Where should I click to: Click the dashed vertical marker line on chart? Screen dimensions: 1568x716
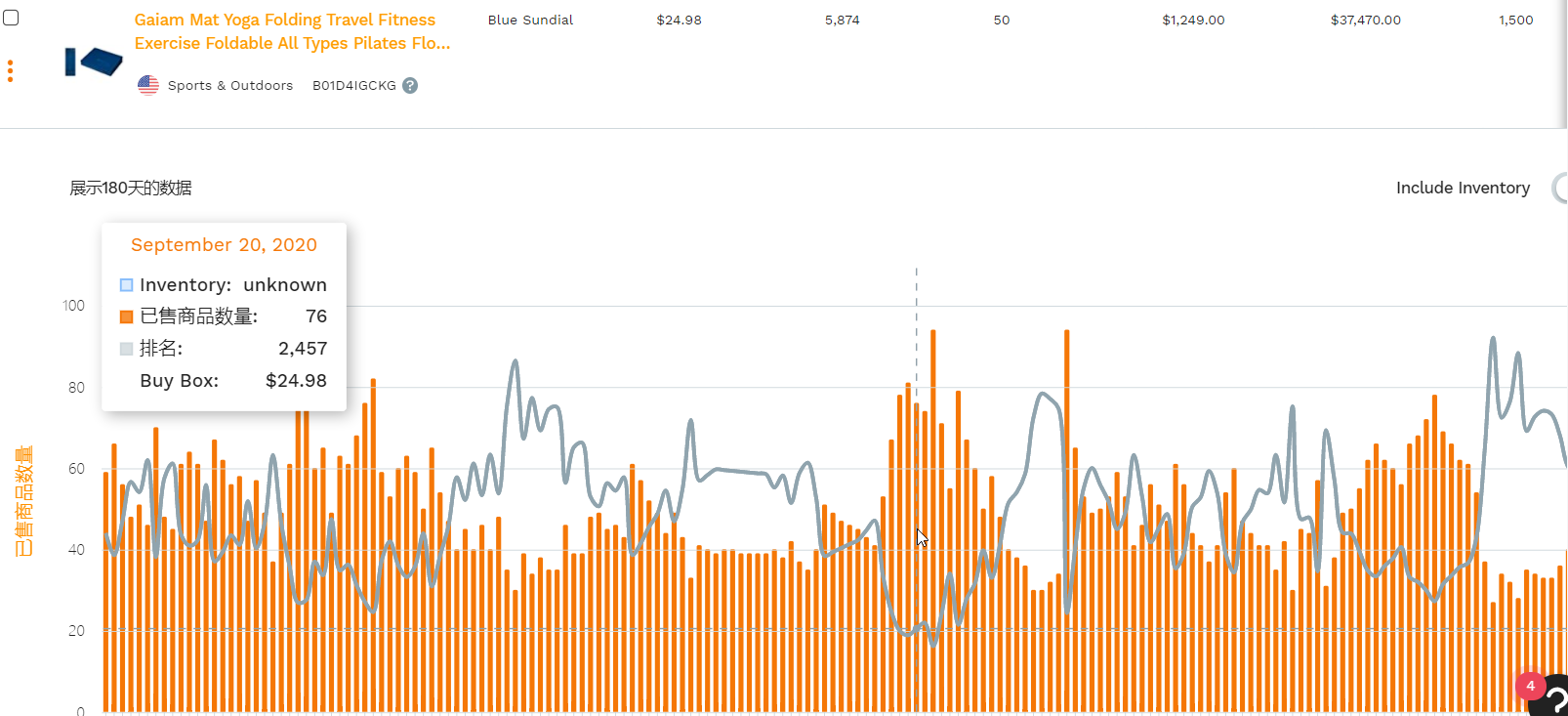pos(916,293)
